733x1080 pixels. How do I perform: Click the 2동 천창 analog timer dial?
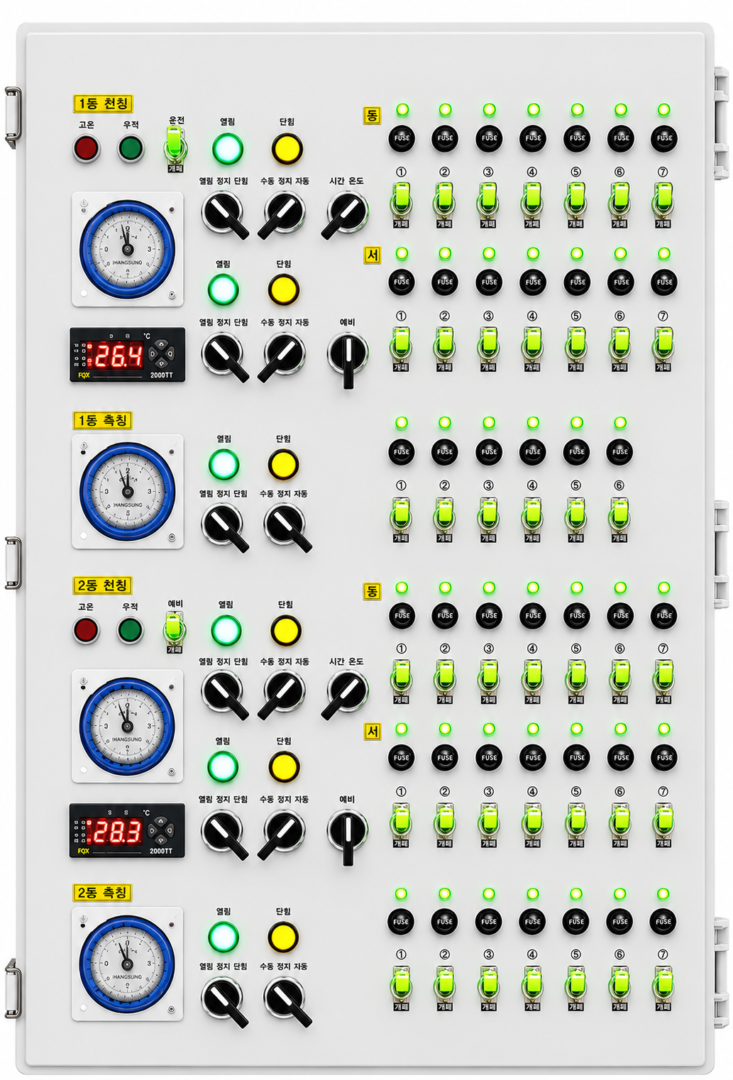click(x=127, y=726)
